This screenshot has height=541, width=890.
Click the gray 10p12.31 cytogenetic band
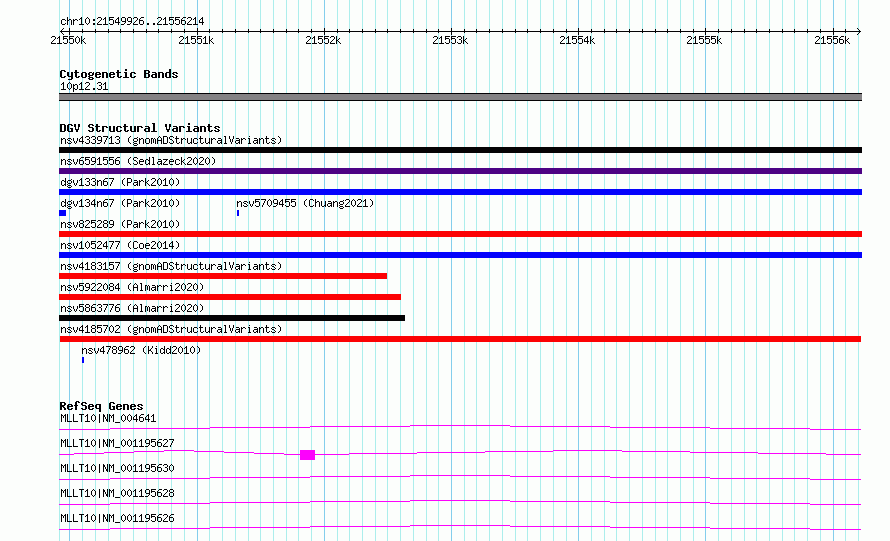(460, 97)
